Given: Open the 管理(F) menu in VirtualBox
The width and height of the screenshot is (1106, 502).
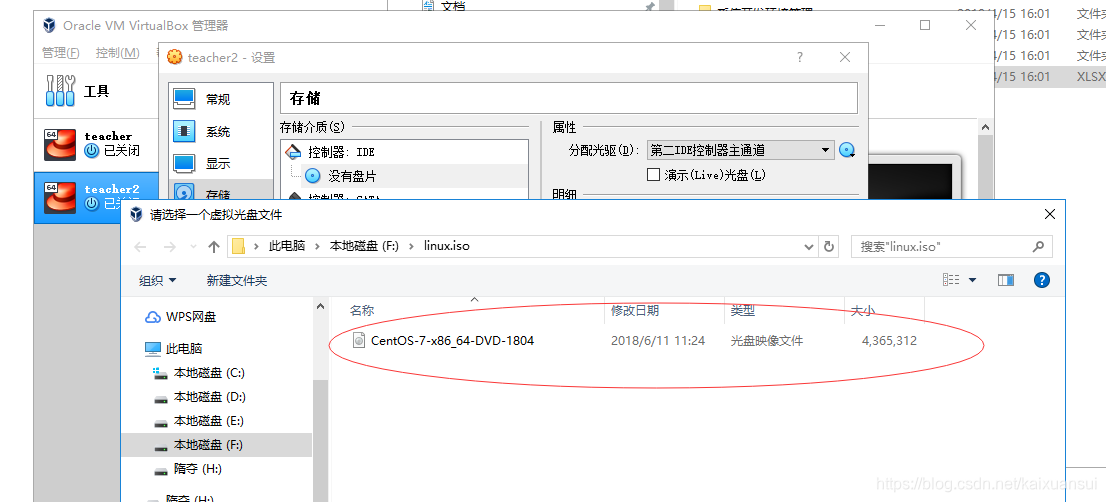Looking at the screenshot, I should click(x=61, y=53).
